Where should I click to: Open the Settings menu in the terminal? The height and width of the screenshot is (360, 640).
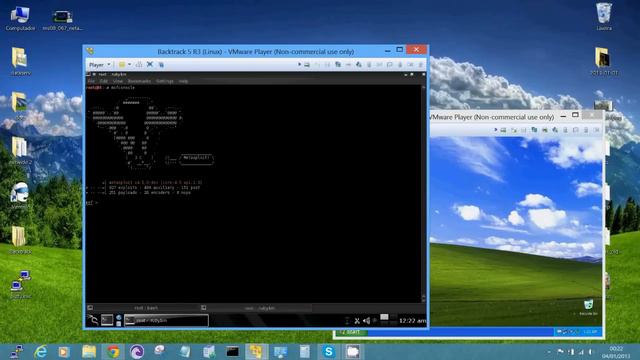pyautogui.click(x=165, y=81)
